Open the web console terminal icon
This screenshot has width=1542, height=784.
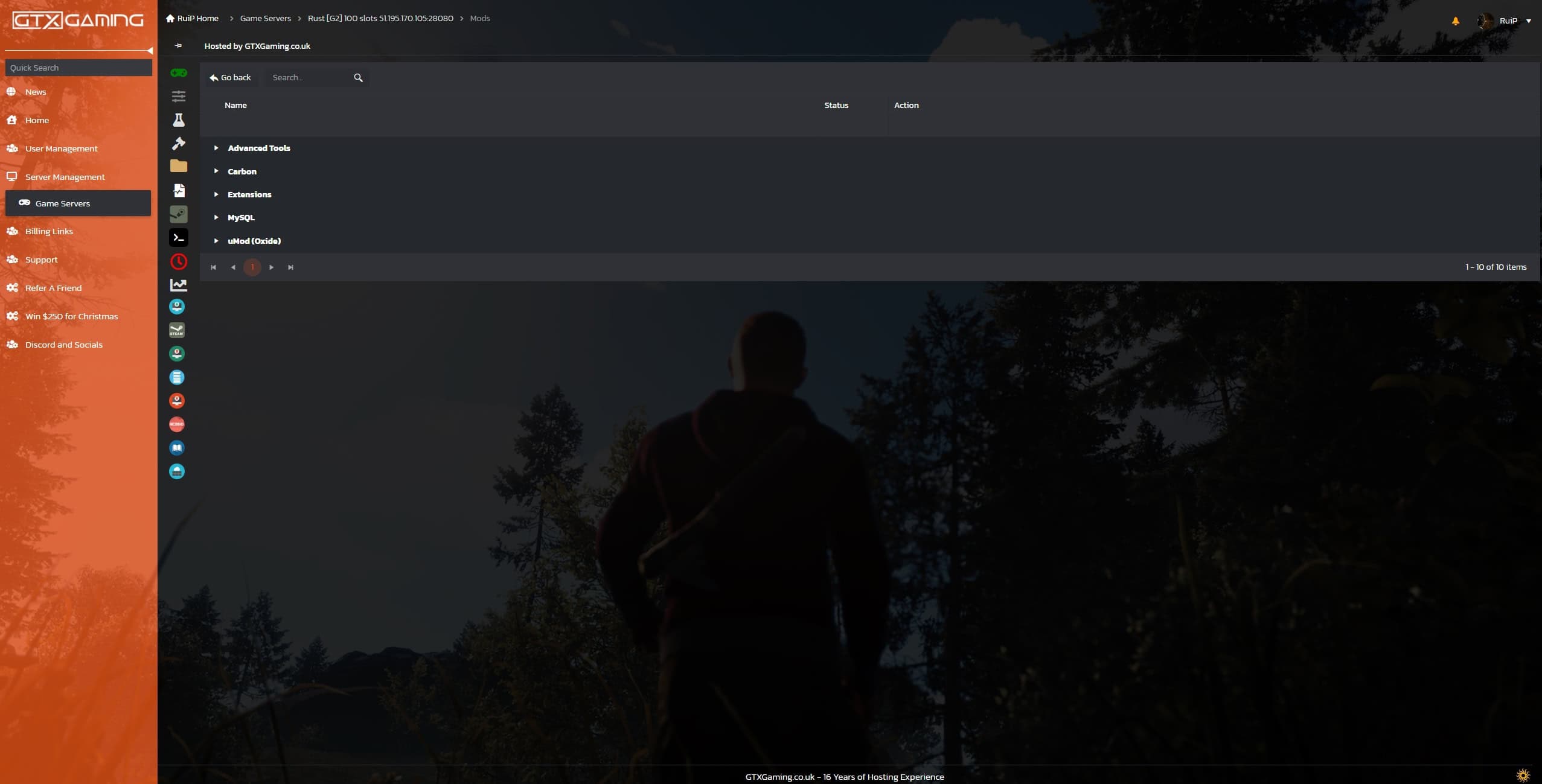178,238
